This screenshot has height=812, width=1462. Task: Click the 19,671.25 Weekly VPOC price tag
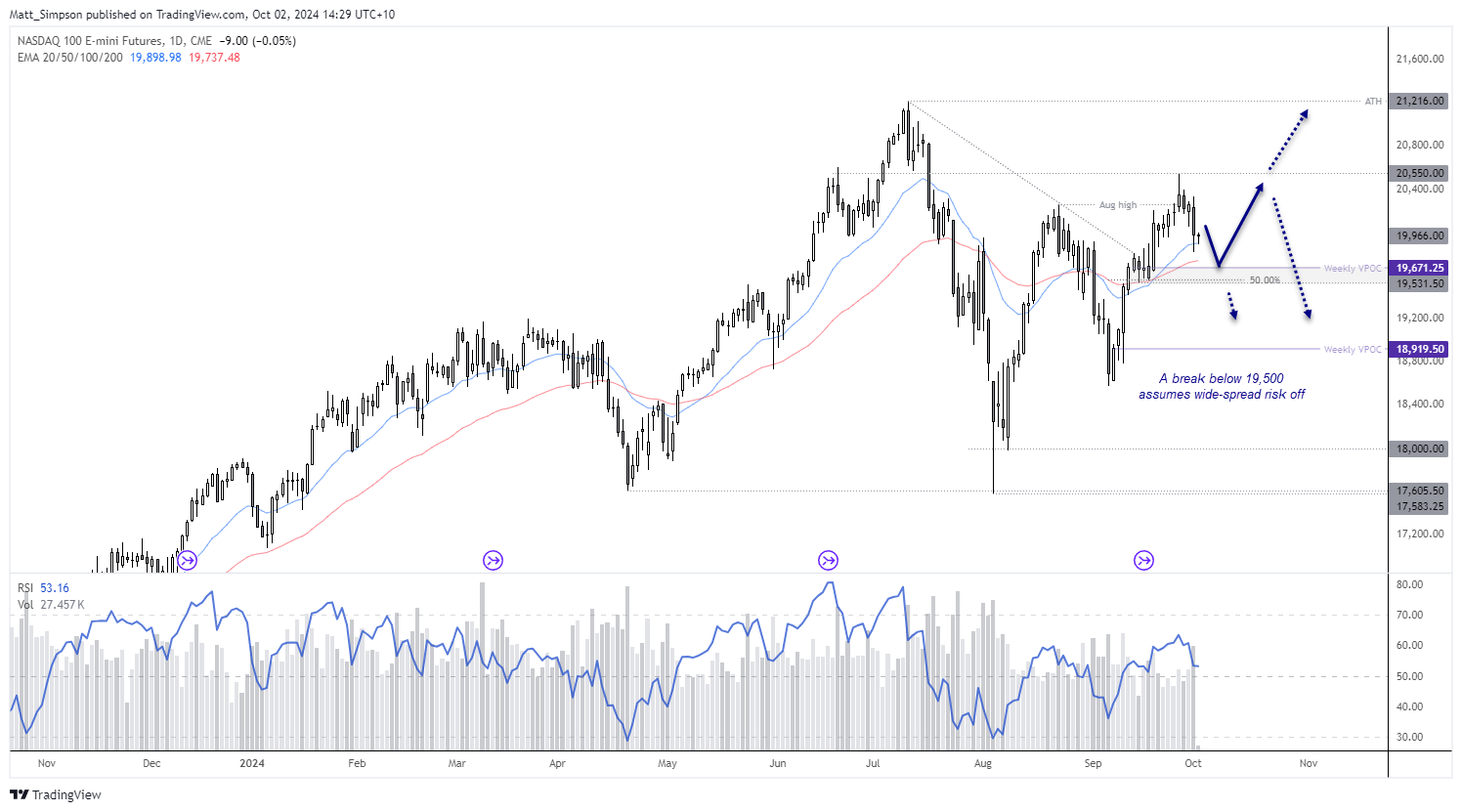click(1420, 268)
